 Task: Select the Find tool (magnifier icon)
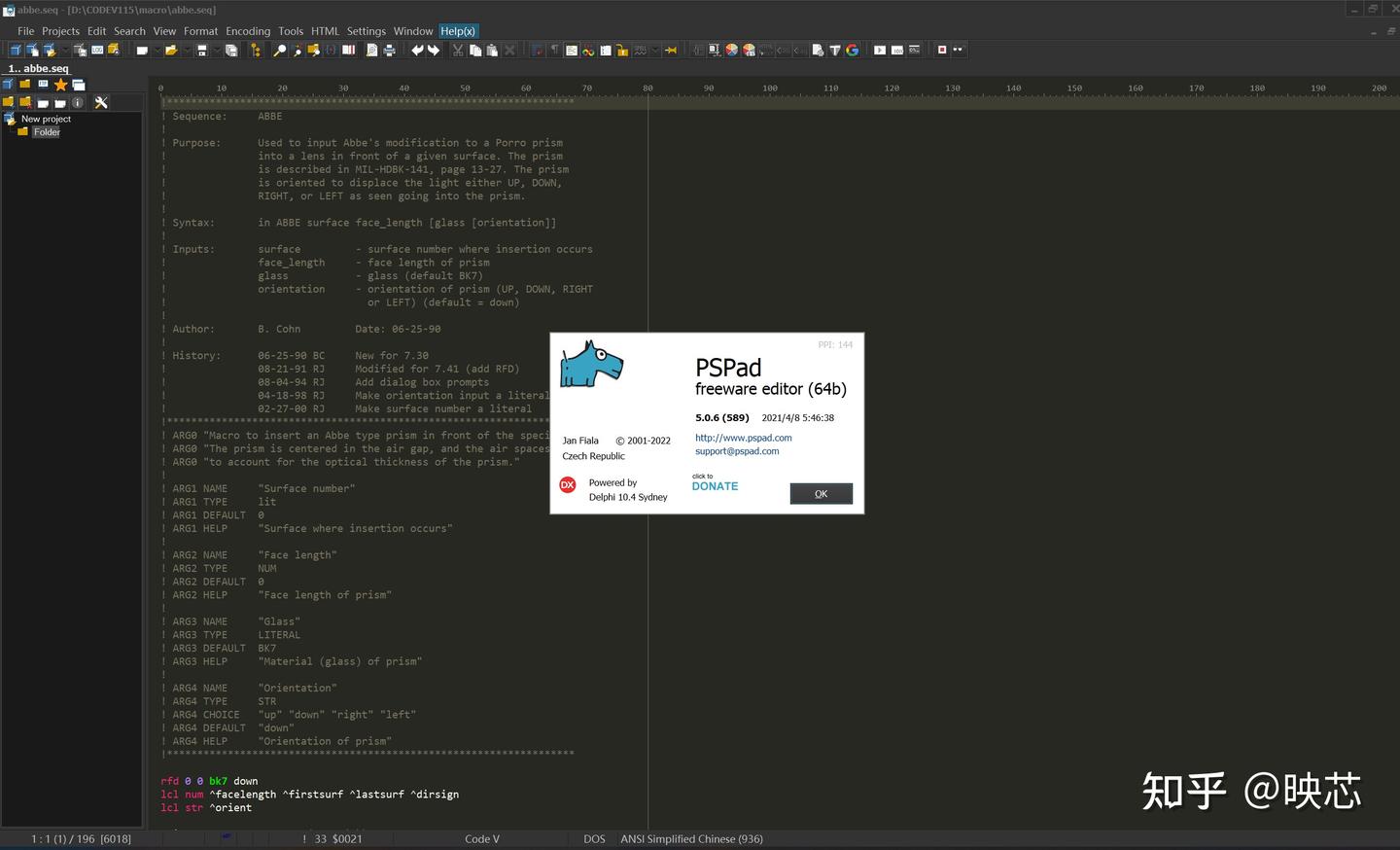coord(281,51)
